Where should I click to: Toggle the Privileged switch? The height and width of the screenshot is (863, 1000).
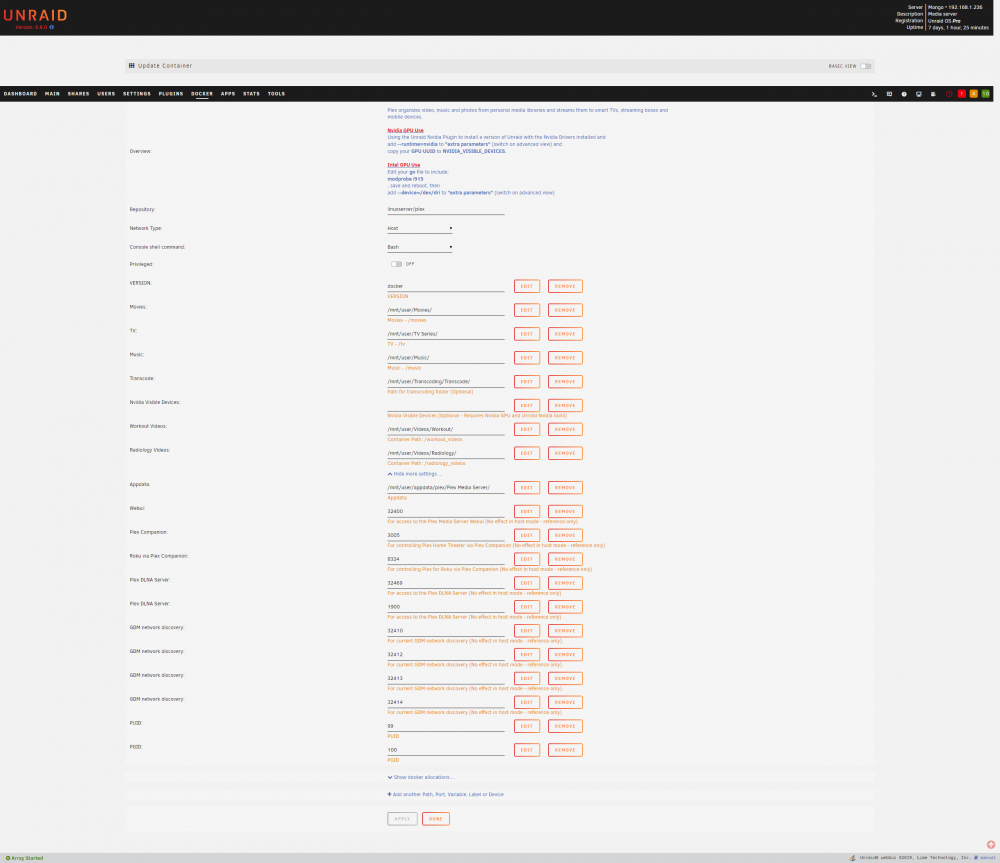(x=397, y=264)
